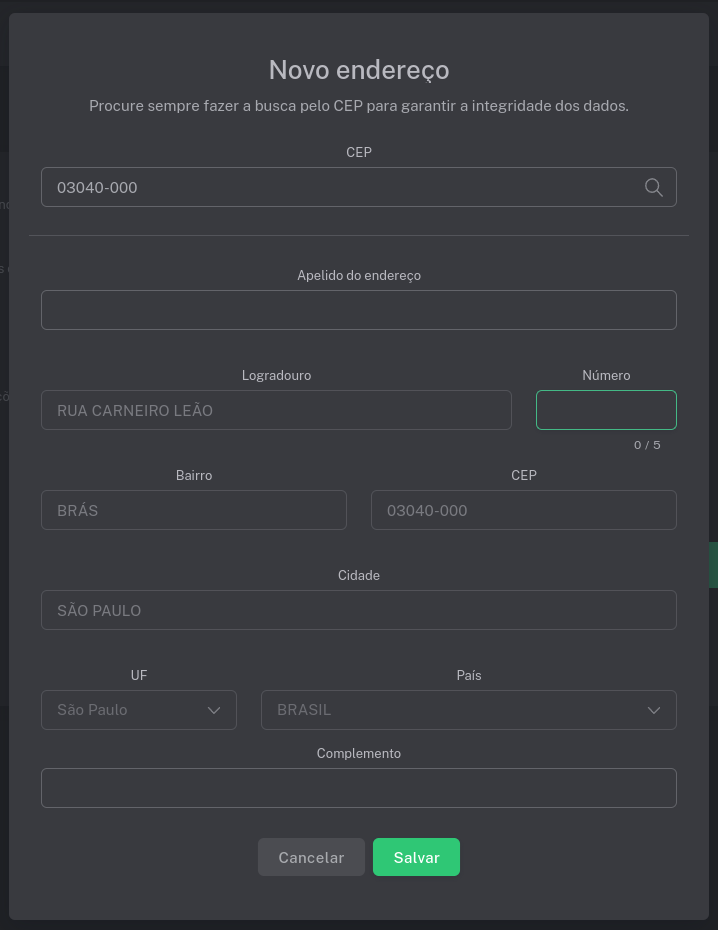Select the Logradouro field showing RUA CARNEIRO LEÃO
Image resolution: width=718 pixels, height=930 pixels.
pos(276,410)
